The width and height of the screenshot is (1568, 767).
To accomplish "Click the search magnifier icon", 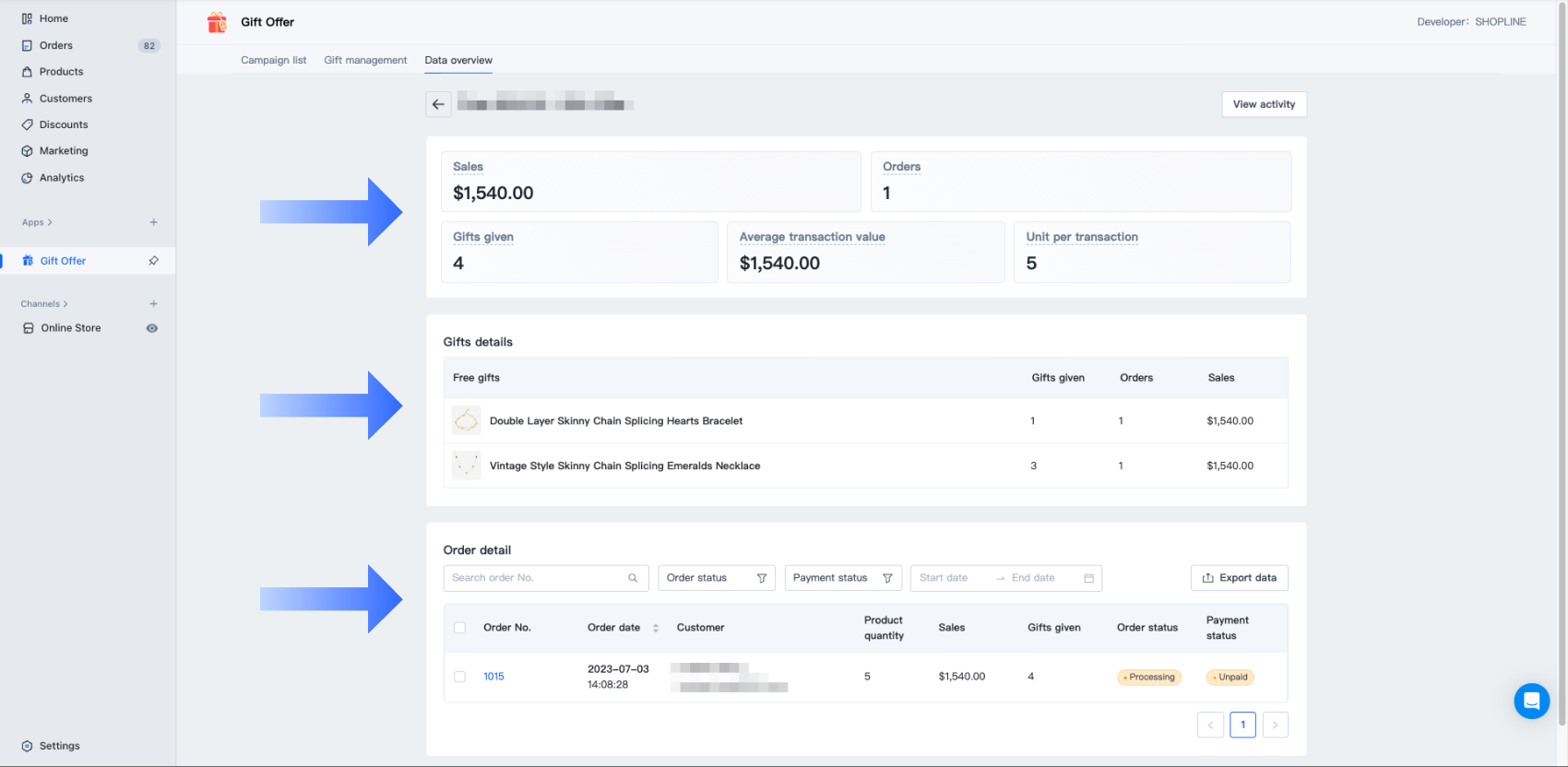I will 633,578.
